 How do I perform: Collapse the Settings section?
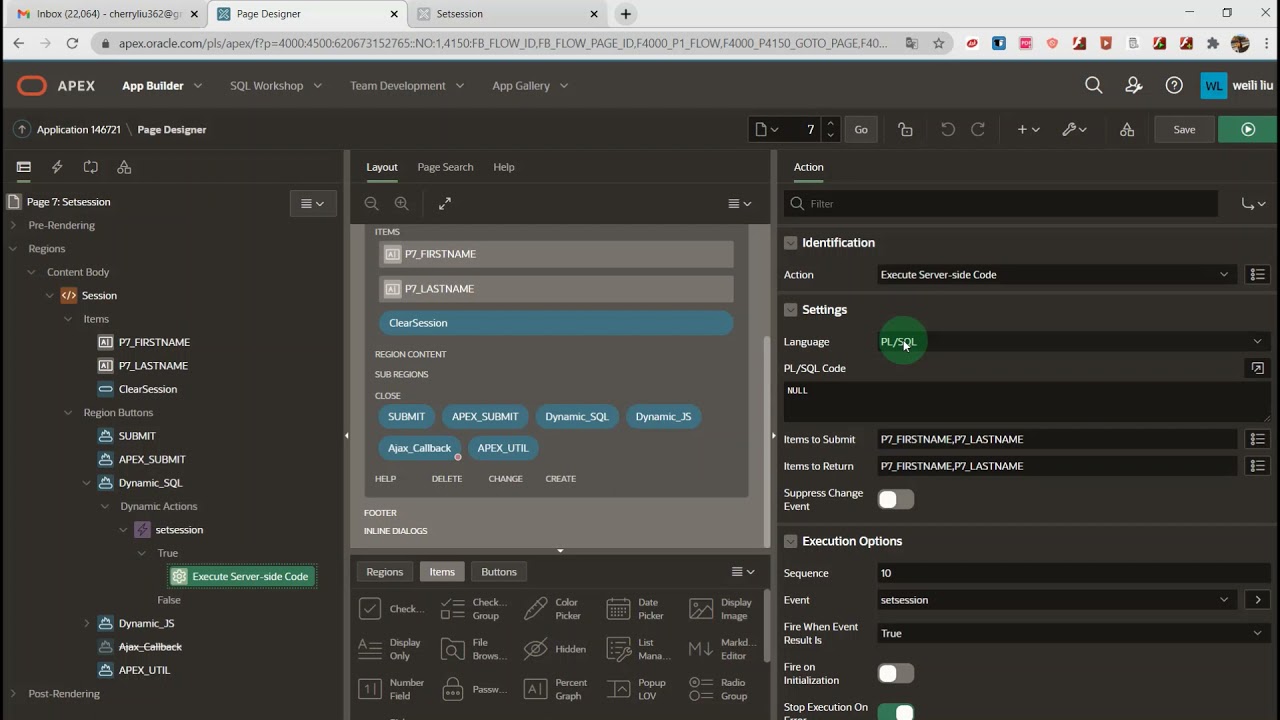tap(790, 310)
